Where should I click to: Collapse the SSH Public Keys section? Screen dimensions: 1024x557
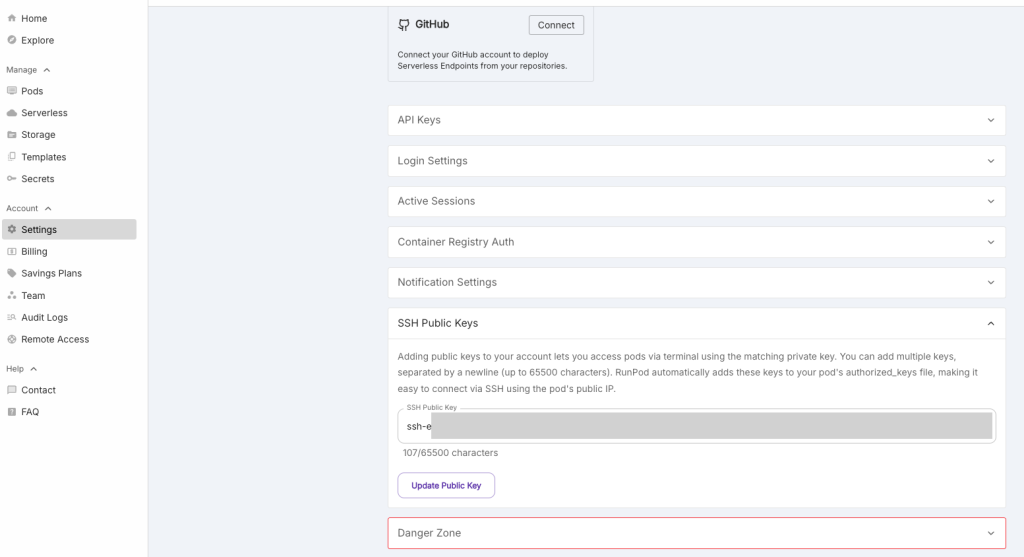point(990,324)
